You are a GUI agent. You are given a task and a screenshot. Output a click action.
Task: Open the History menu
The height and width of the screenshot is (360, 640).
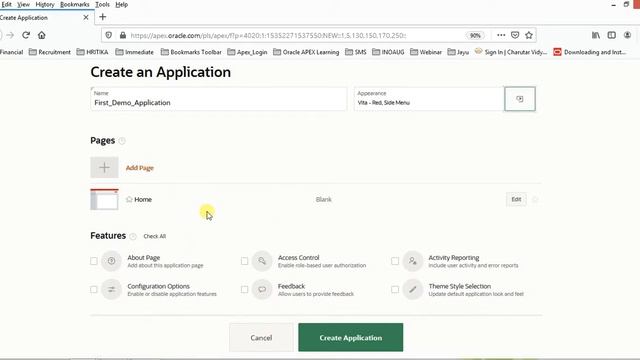(45, 4)
